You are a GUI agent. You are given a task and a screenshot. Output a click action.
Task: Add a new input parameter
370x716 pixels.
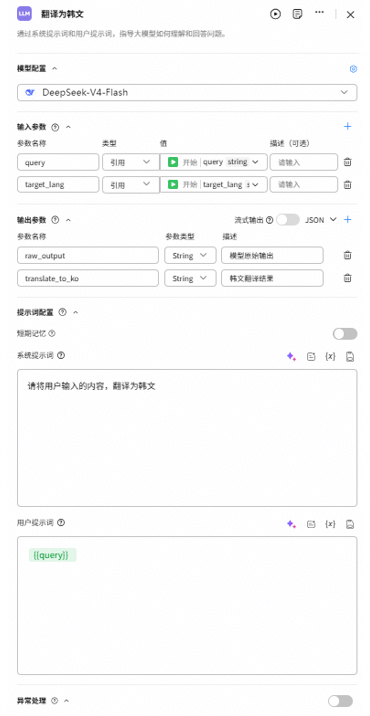coord(348,126)
